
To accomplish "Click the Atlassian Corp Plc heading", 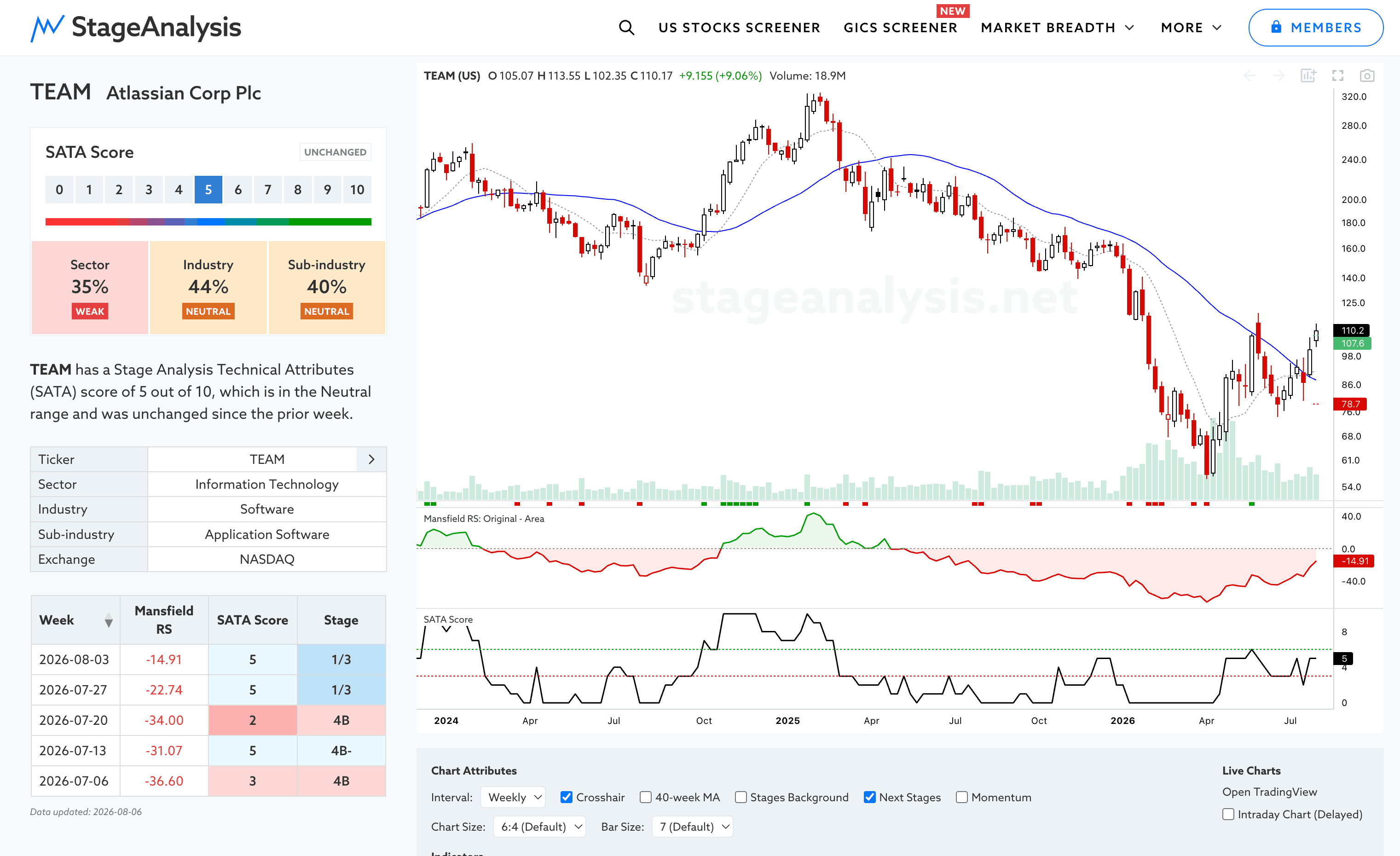I will click(x=184, y=93).
